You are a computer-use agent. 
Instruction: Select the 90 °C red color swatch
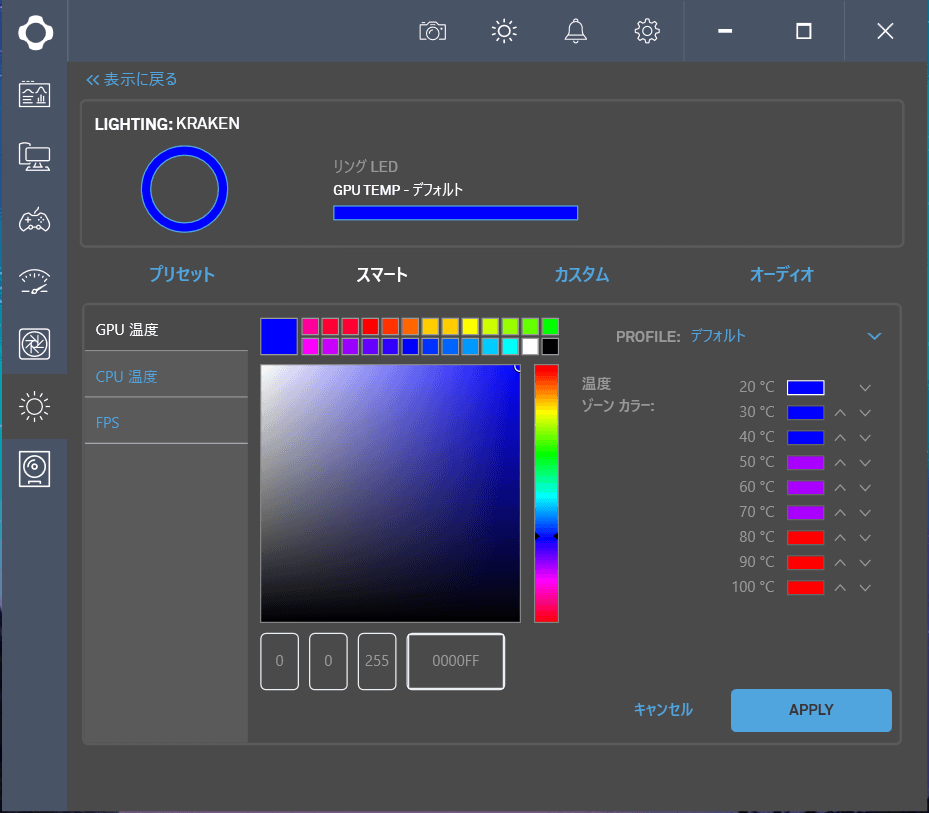805,562
